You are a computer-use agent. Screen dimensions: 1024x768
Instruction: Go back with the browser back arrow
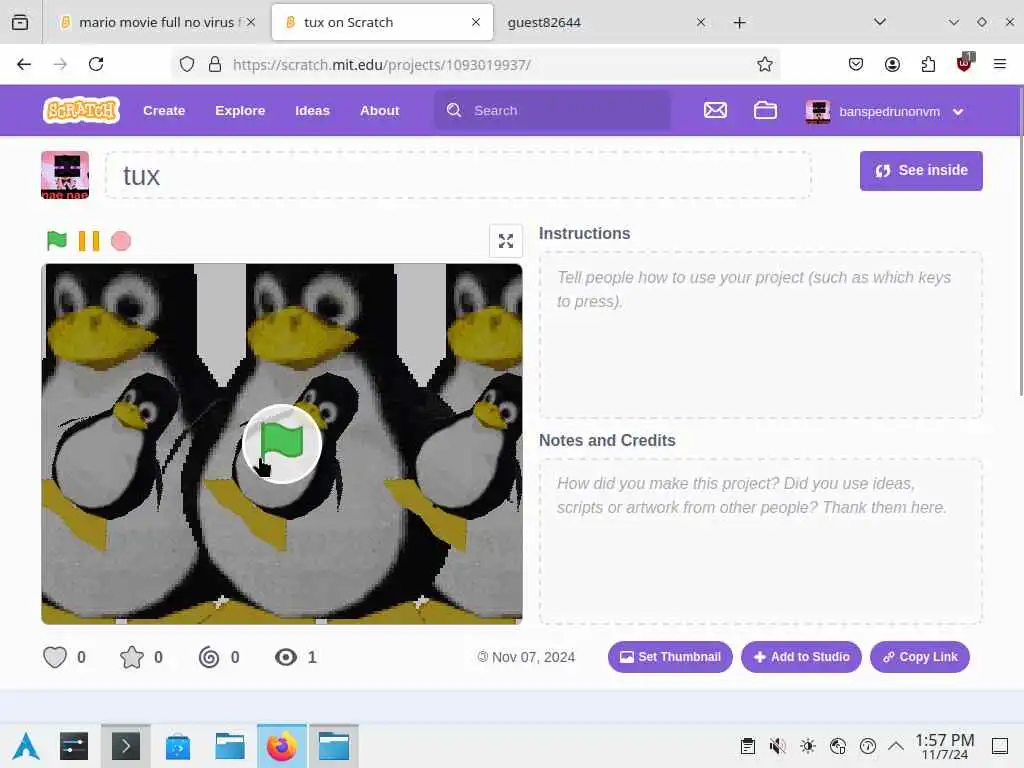24,64
